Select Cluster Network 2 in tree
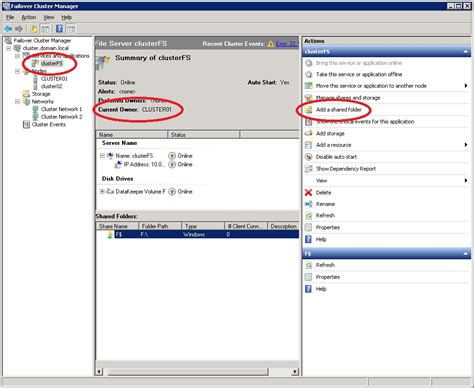Viewport: 474px width, 388px height. tap(61, 117)
